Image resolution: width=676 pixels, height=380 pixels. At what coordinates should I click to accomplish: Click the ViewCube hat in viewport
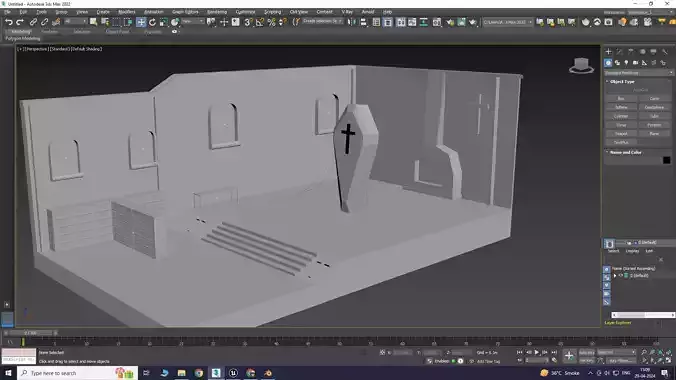[581, 66]
